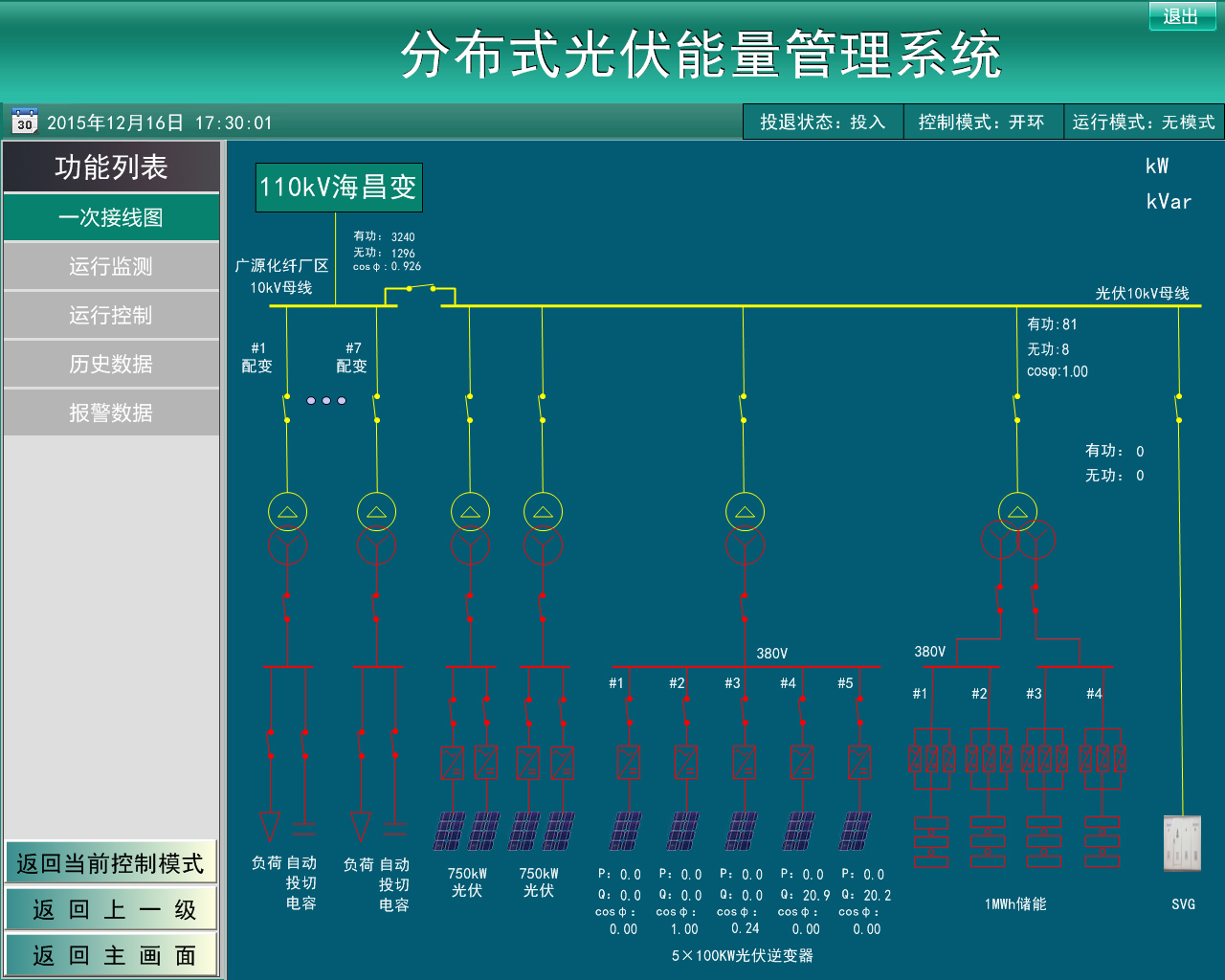Toggle the breaker switch on the #7配变 feeder

point(377,410)
